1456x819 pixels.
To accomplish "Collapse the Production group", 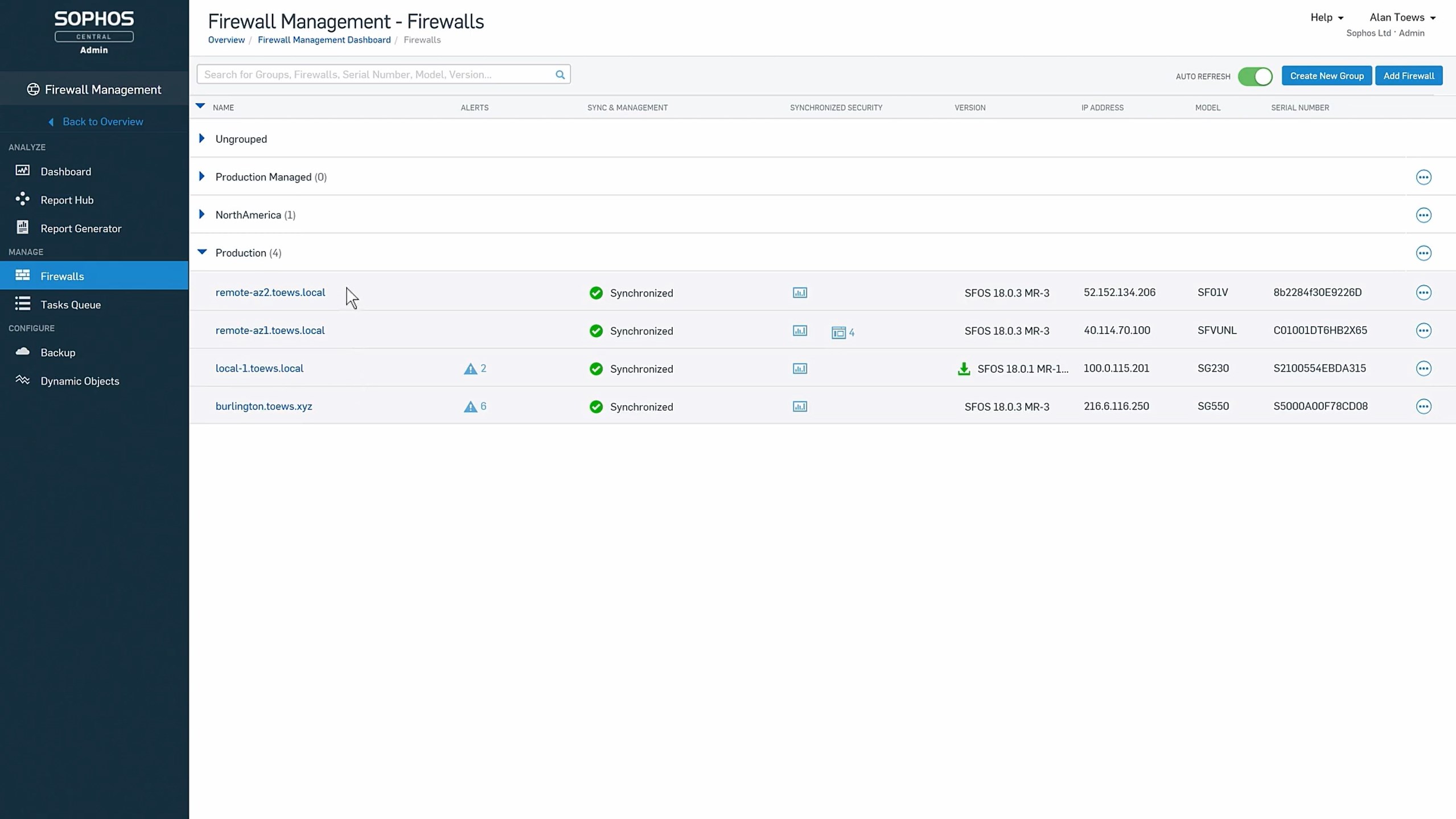I will point(202,252).
